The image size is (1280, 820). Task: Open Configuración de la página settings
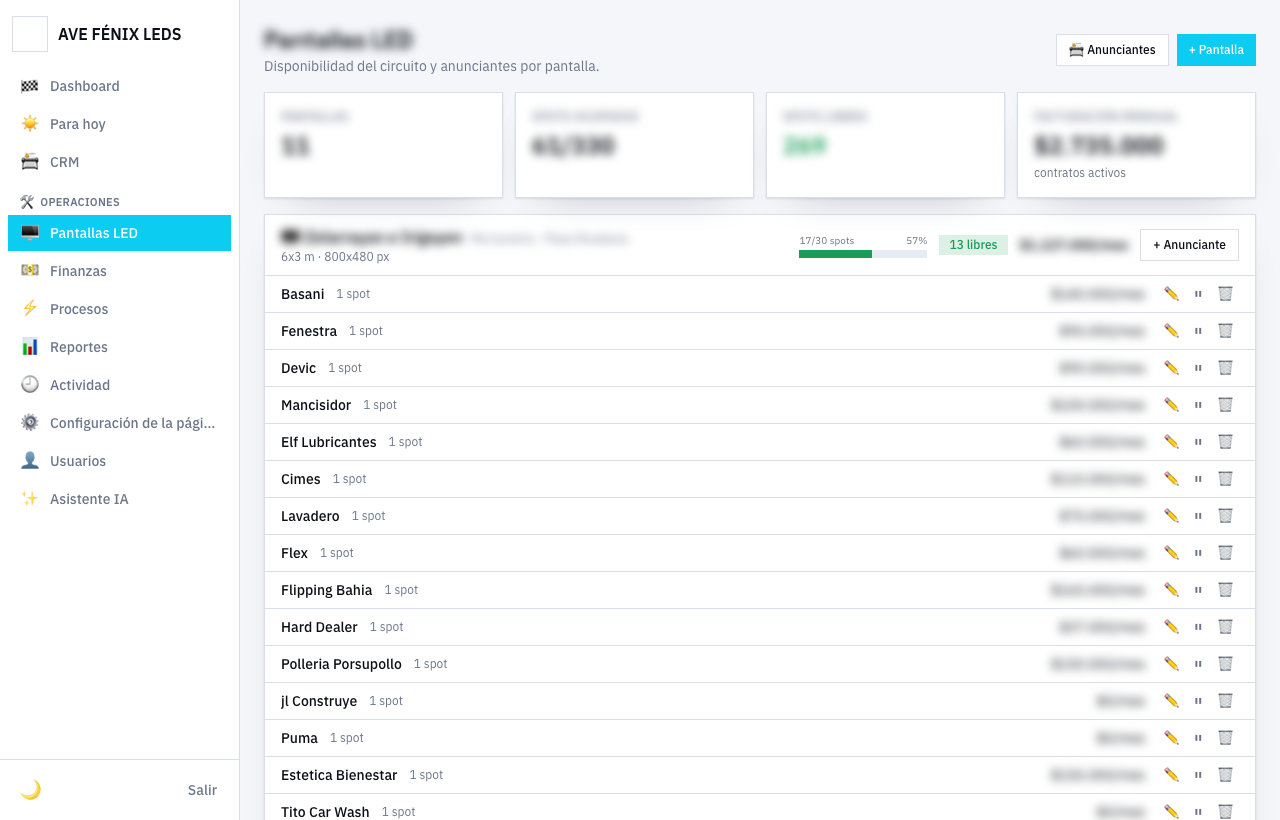point(119,423)
